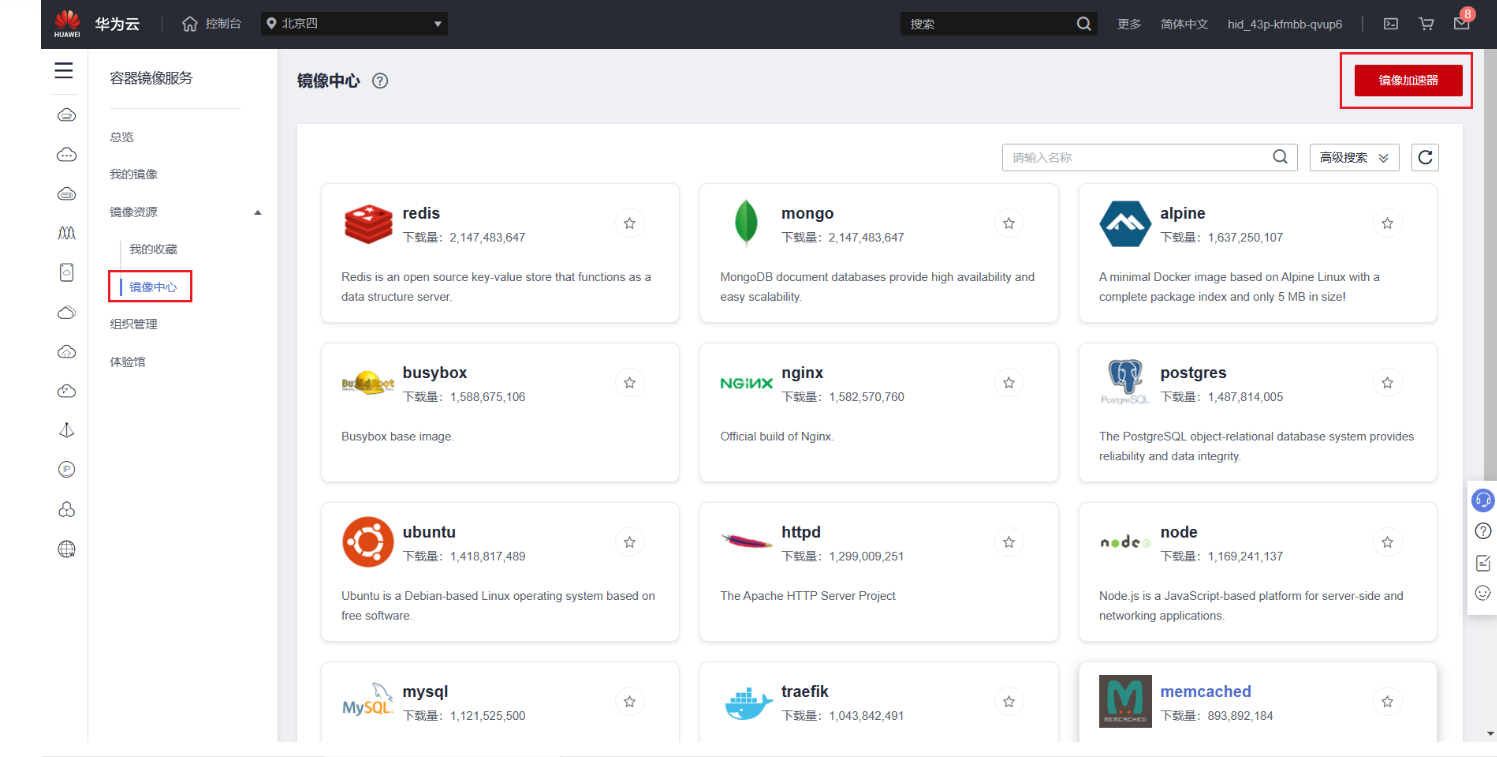Favorite the alpine image star
Viewport: 1497px width, 757px height.
[x=1387, y=223]
